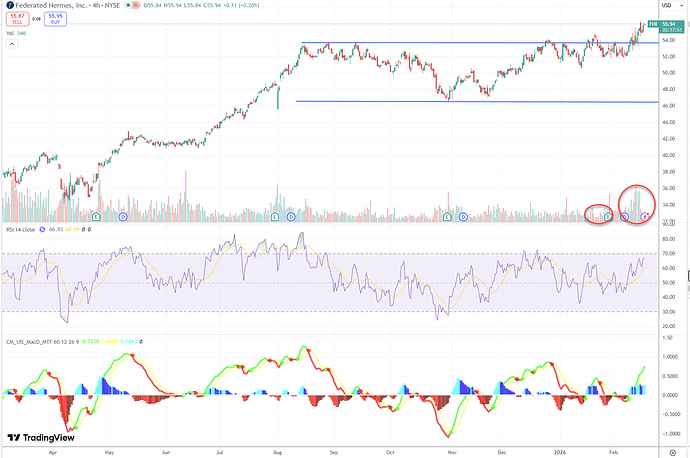Open the dividend marker near May

[123, 217]
